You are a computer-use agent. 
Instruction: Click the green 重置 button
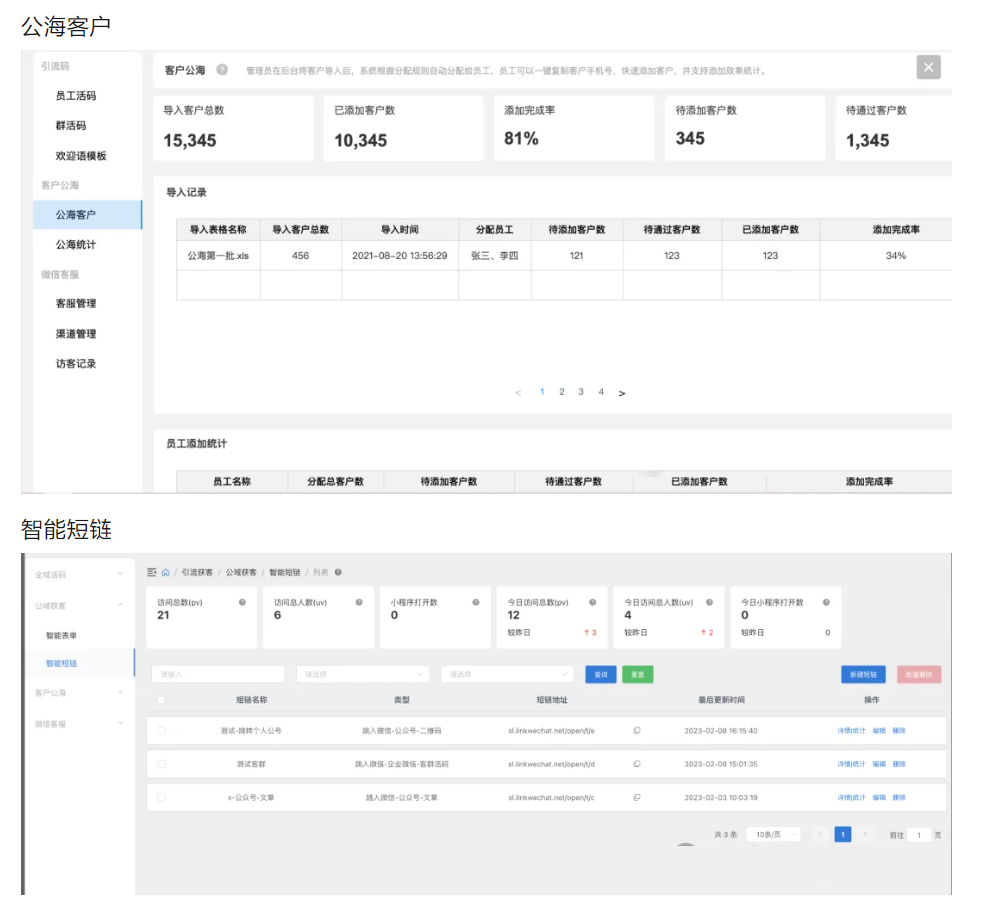[x=637, y=675]
